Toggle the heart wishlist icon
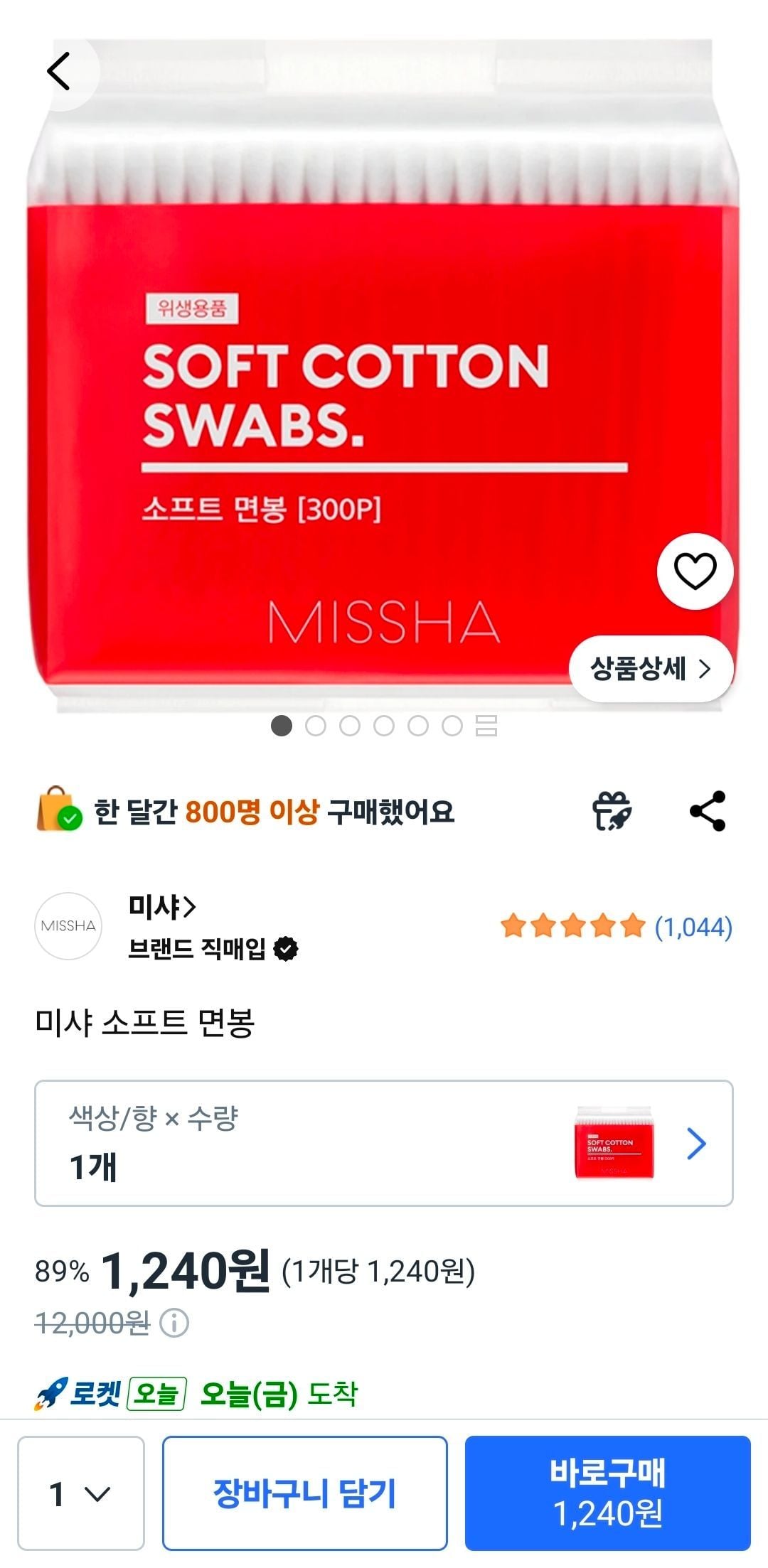The image size is (768, 1568). click(x=695, y=571)
